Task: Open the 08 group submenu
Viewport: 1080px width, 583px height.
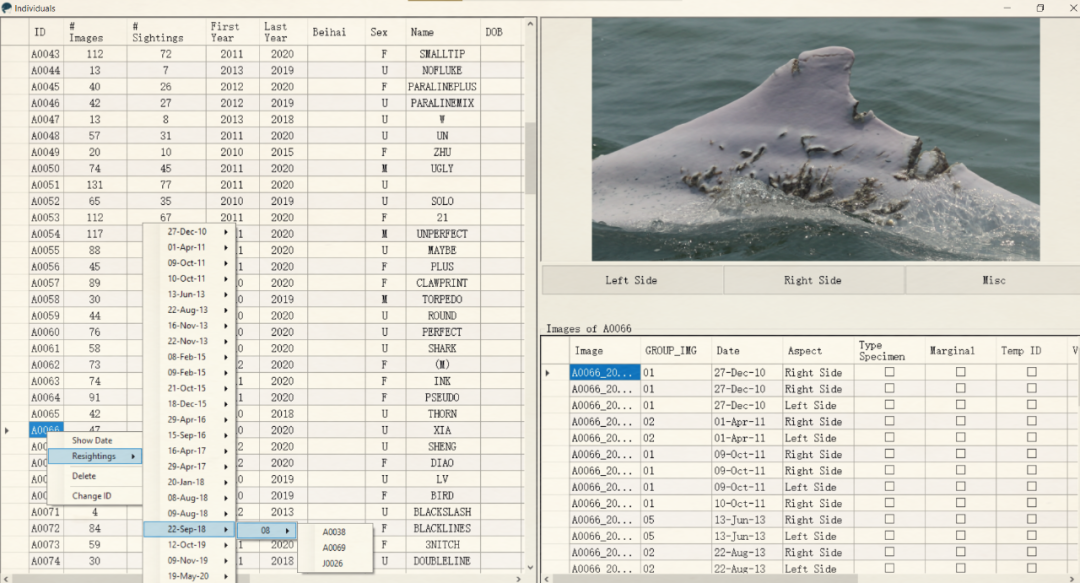Action: coord(267,530)
